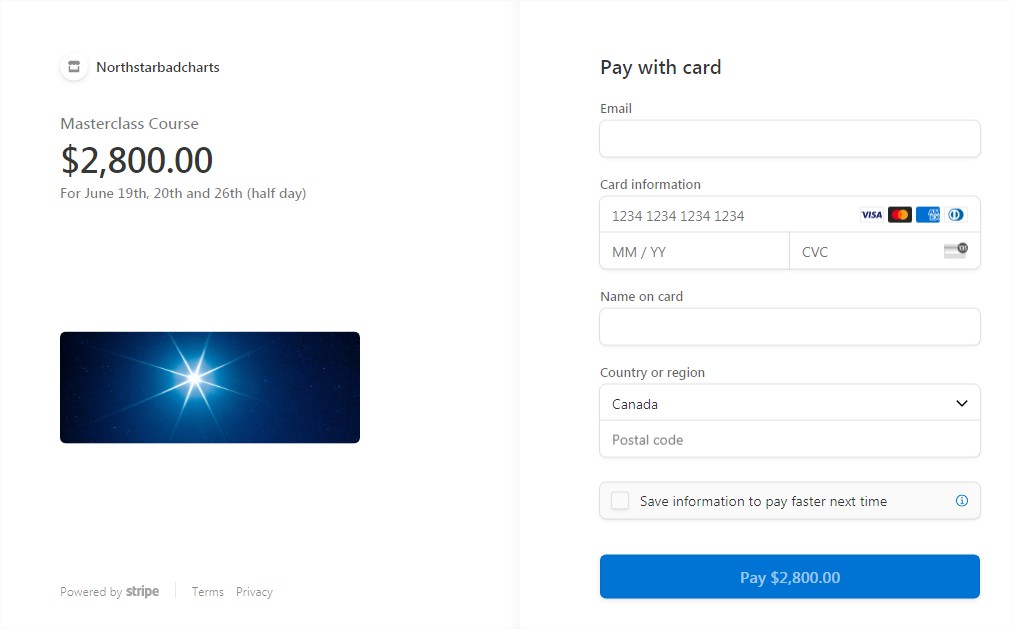Select the MM / YY expiry field
The width and height of the screenshot is (1012, 629).
(694, 251)
